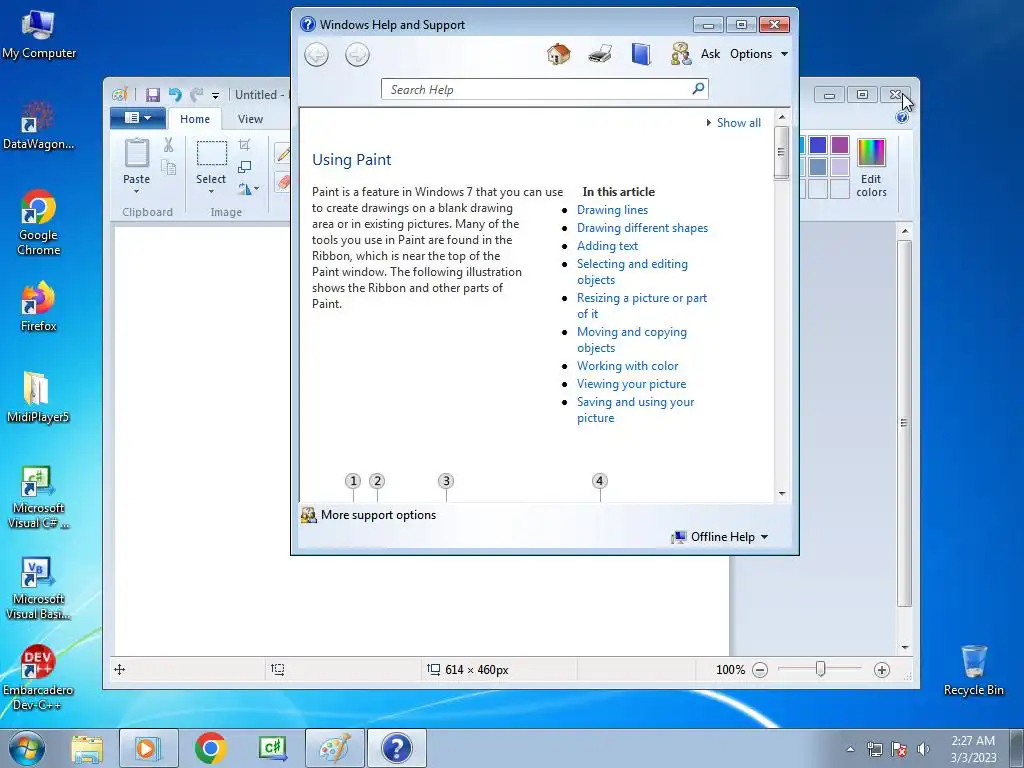The width and height of the screenshot is (1024, 768).
Task: Open the Options dropdown in Help
Action: [758, 54]
